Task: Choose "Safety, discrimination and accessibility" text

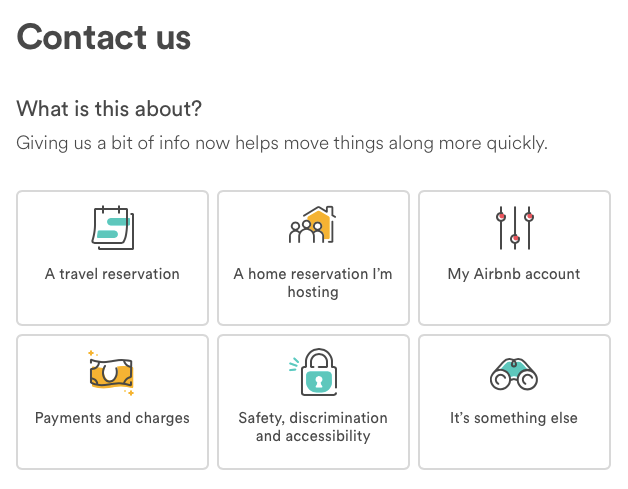Action: point(313,426)
